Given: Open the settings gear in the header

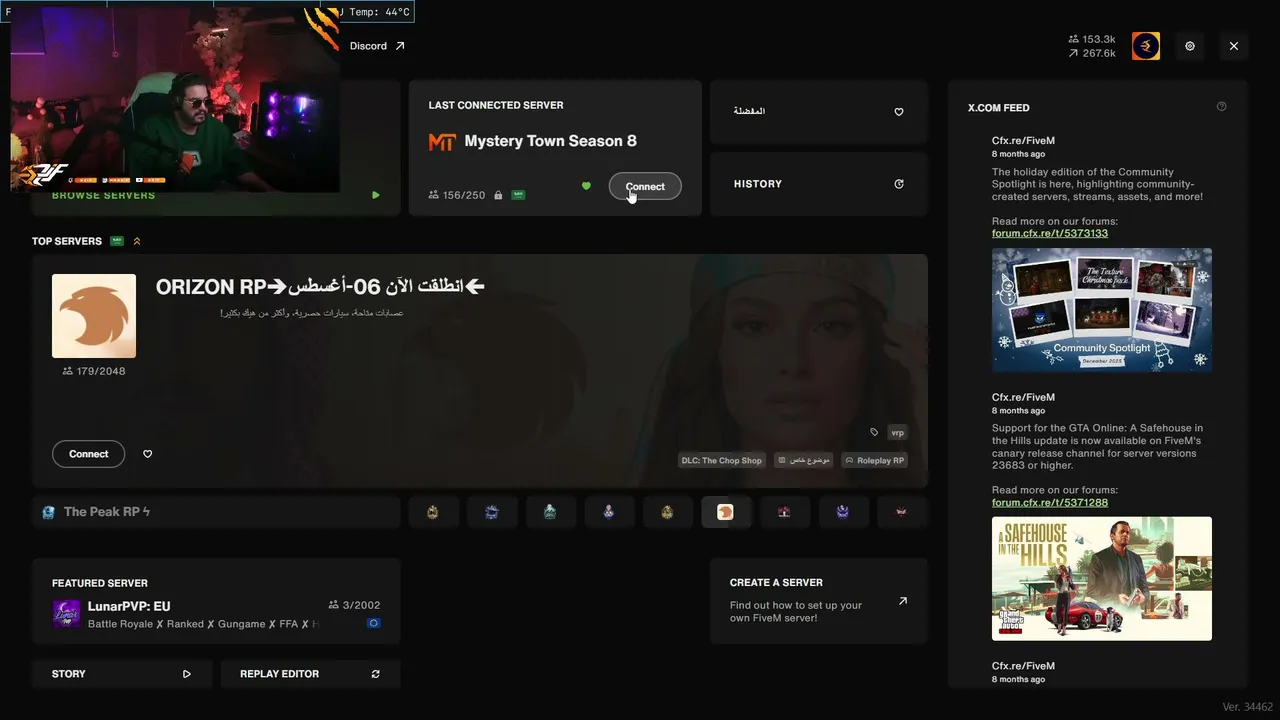Looking at the screenshot, I should (1190, 46).
